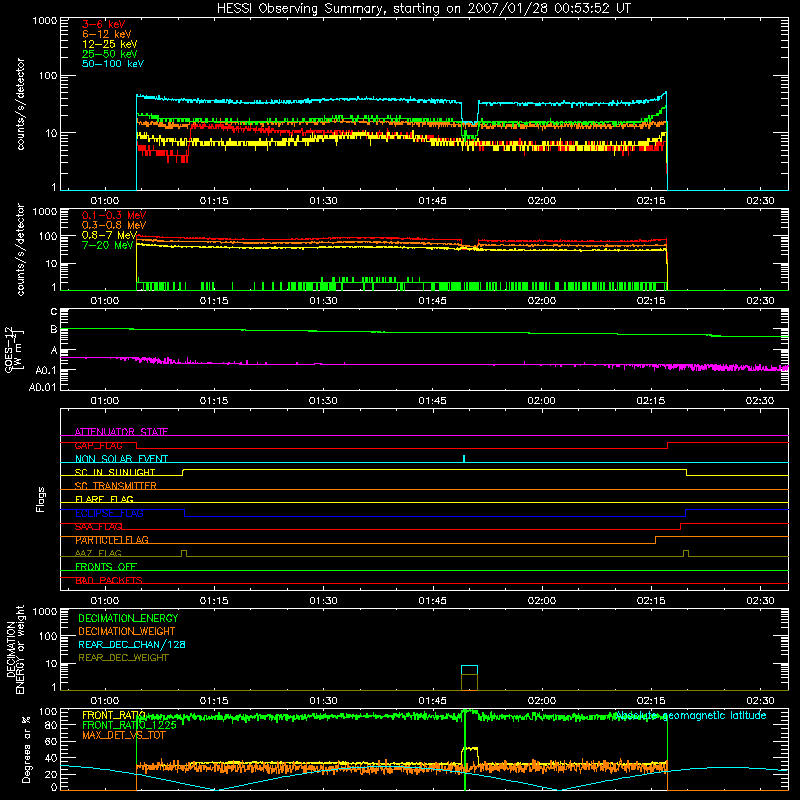Select the GAP_FLAG label
This screenshot has height=800, width=800.
(x=98, y=445)
